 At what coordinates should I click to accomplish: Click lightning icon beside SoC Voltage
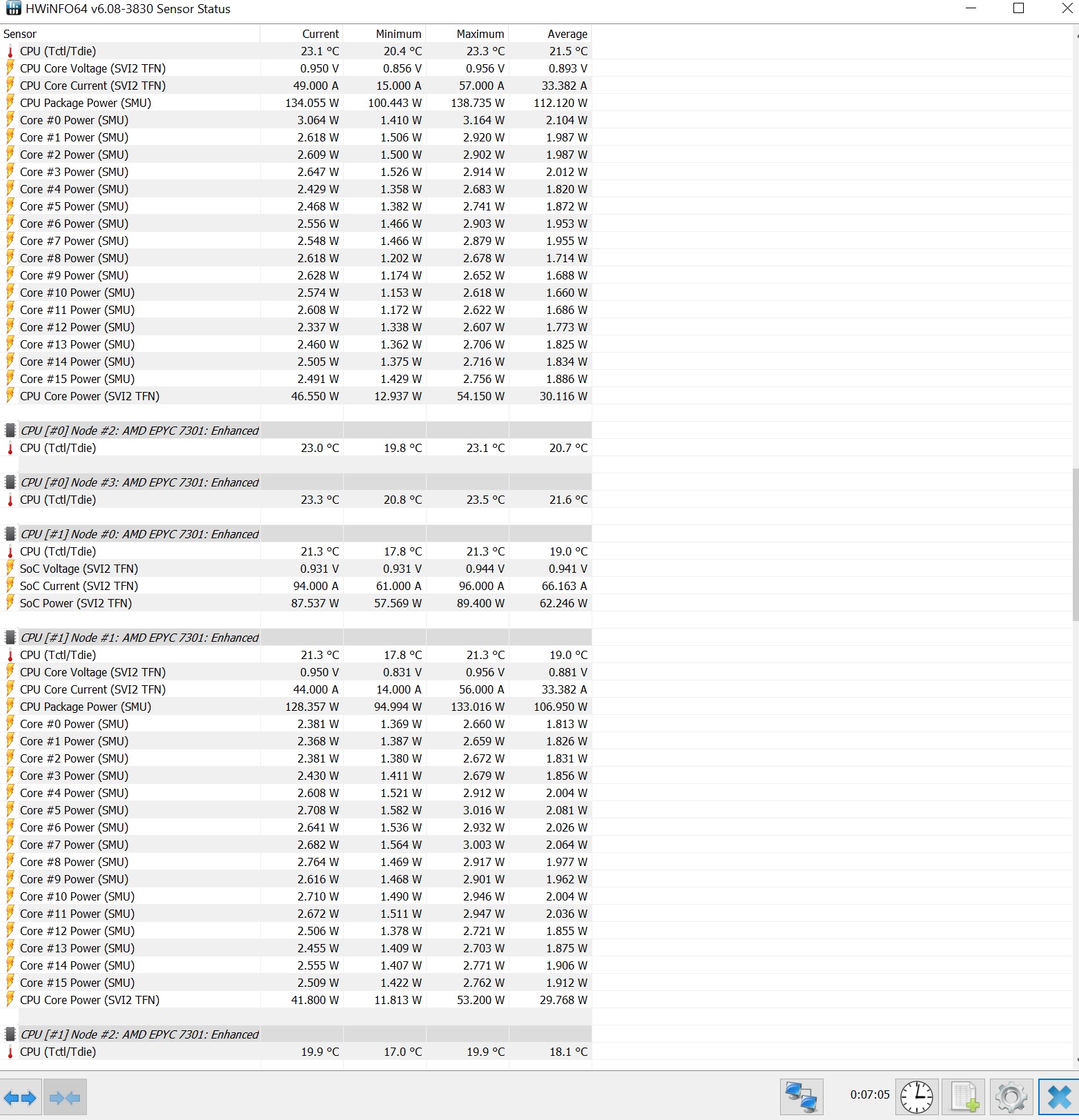click(10, 569)
